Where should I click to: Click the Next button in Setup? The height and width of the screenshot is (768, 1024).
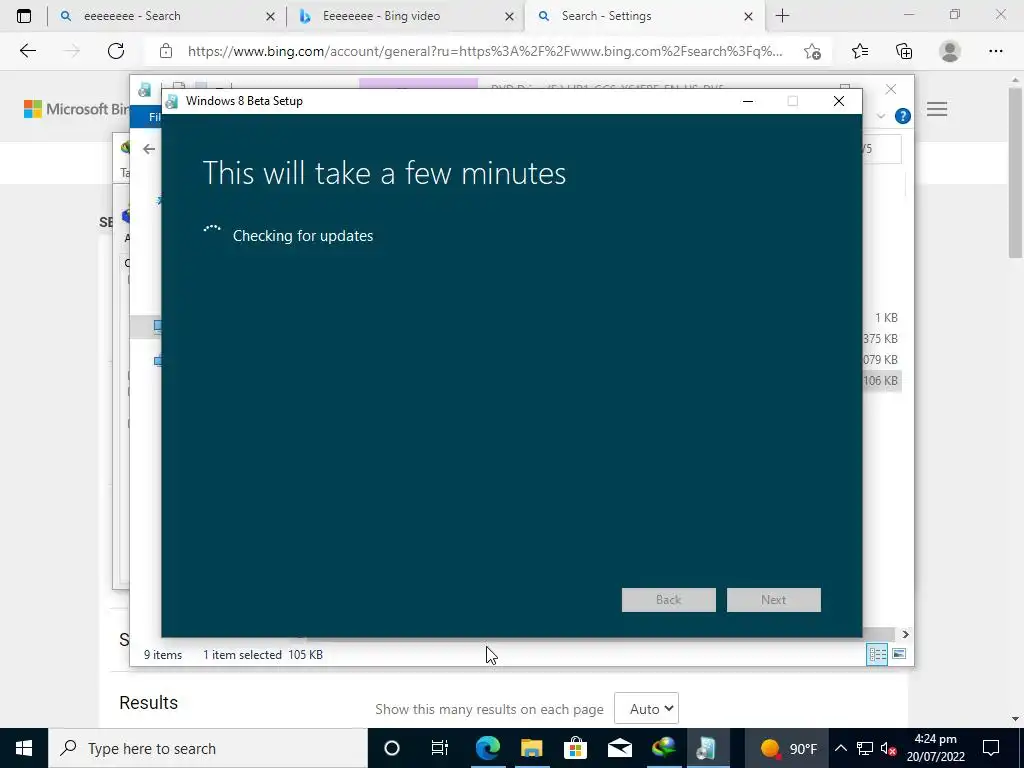tap(773, 600)
